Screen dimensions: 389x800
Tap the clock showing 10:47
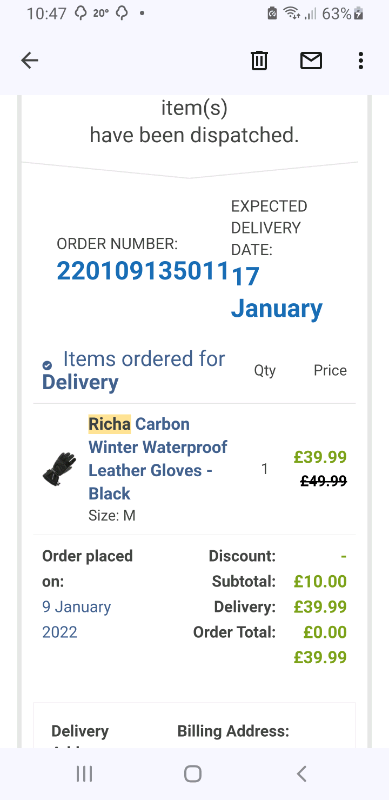coord(46,14)
